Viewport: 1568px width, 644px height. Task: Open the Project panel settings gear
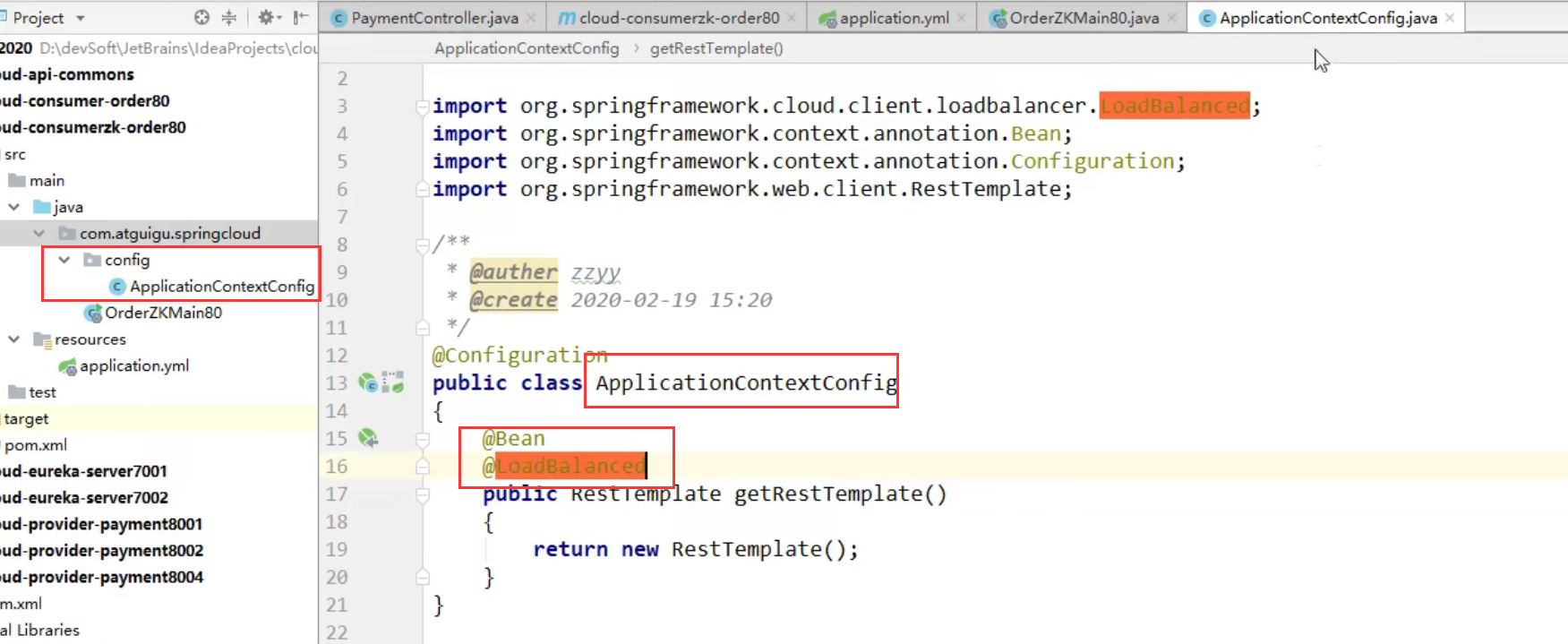(x=265, y=17)
